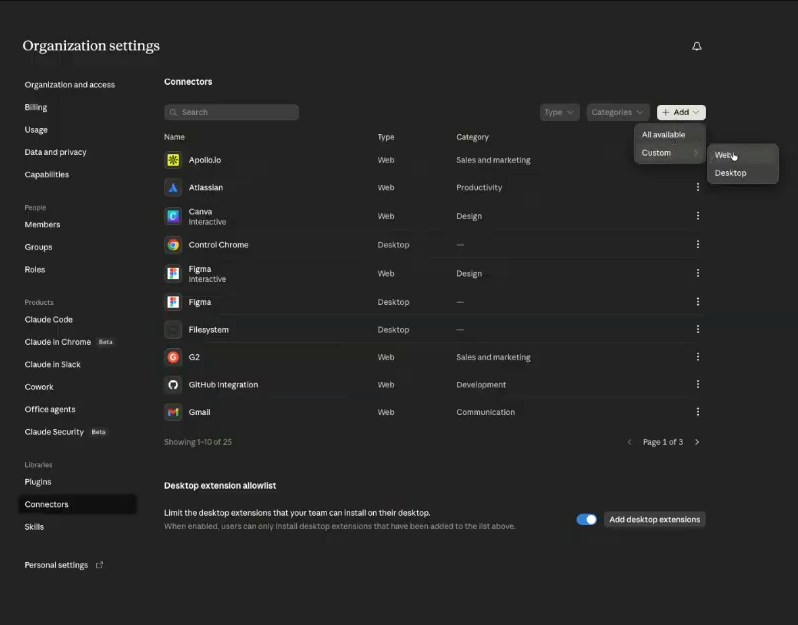Open the three-dot menu for G2
Viewport: 798px width, 625px height.
698,357
